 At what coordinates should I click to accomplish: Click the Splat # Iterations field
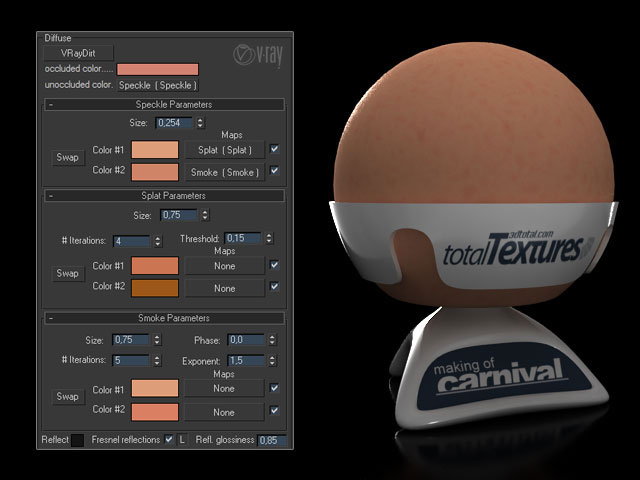(x=131, y=241)
